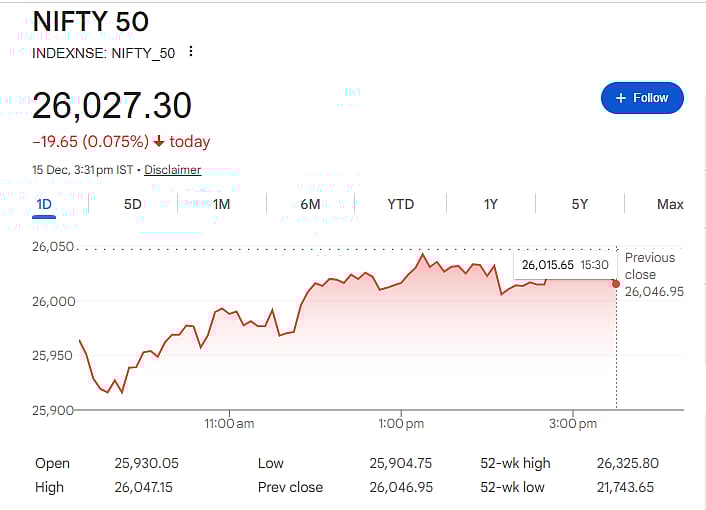
Task: Click the Follow button
Action: [642, 98]
